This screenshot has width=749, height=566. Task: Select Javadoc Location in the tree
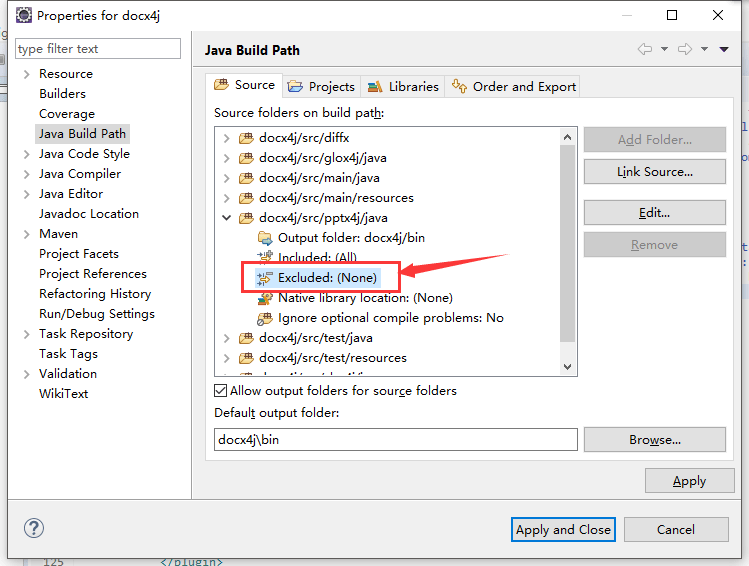(89, 214)
